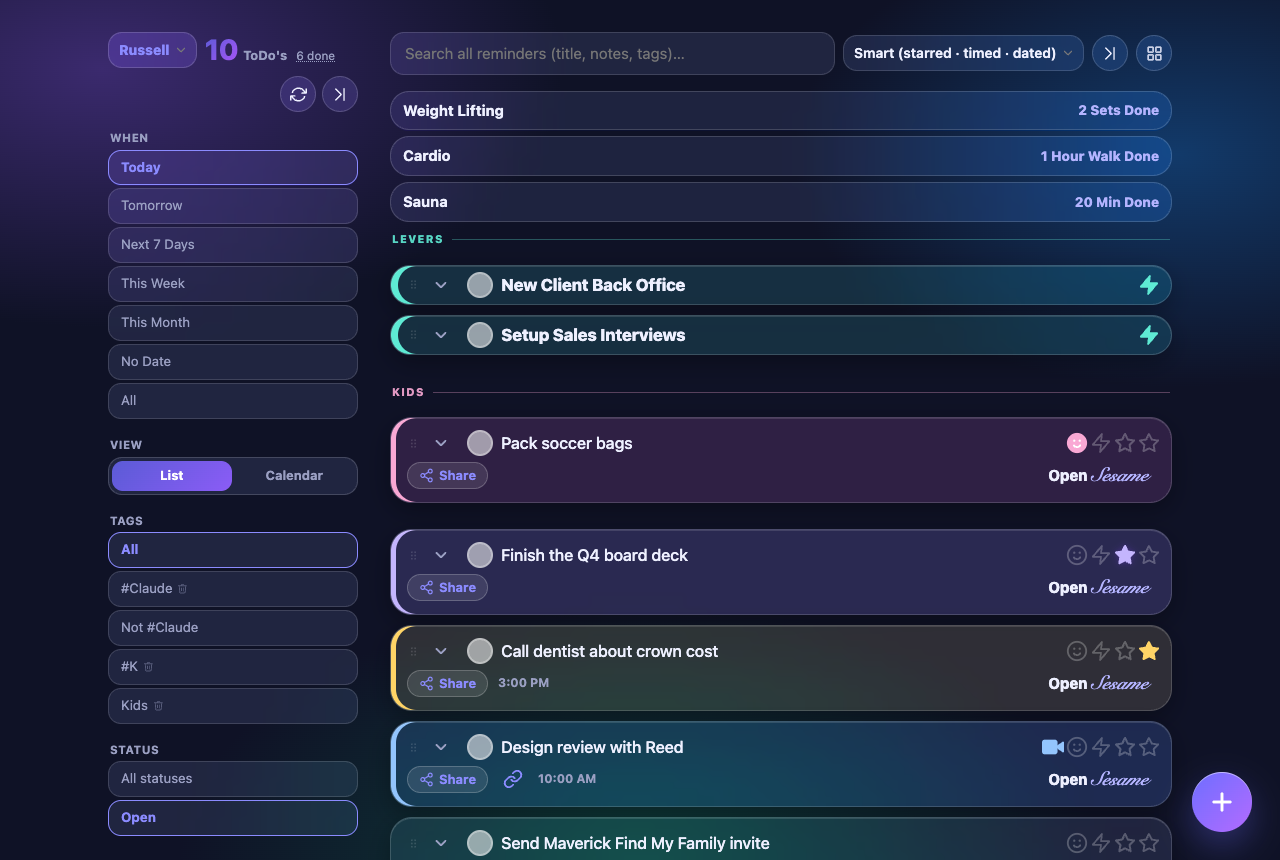The width and height of the screenshot is (1280, 860).
Task: Check off Setup Sales Interviews task
Action: [480, 335]
